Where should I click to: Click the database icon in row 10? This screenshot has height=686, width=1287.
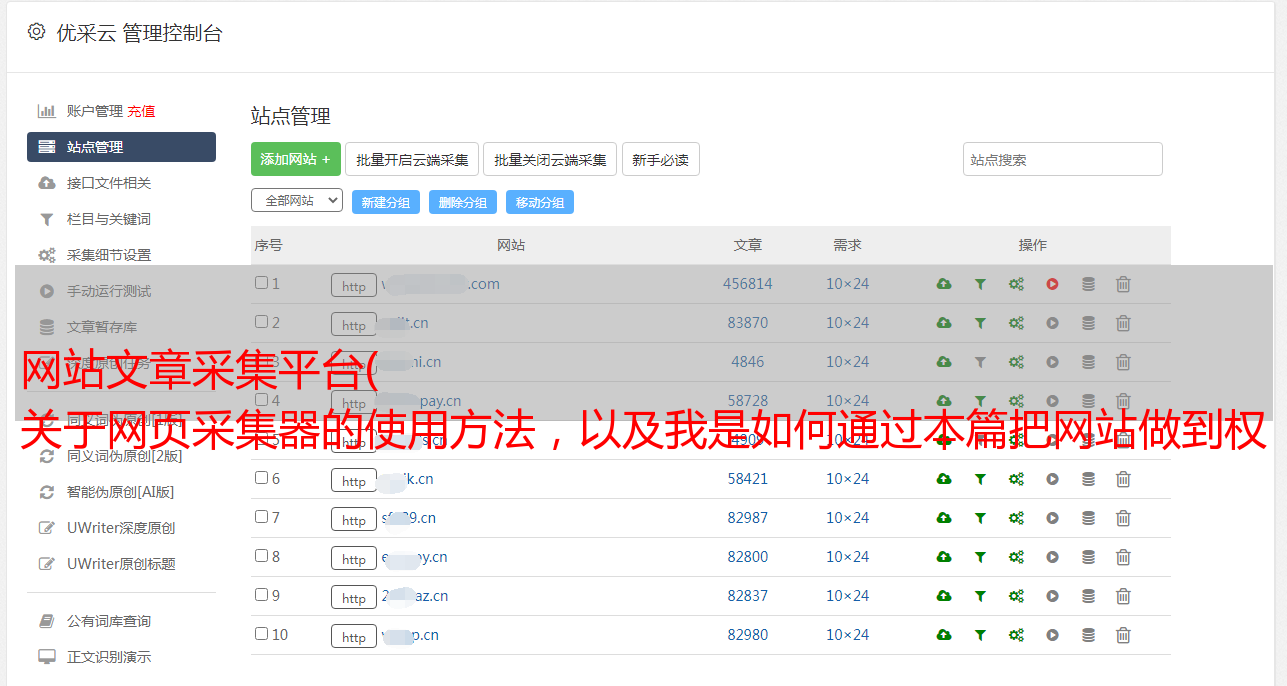(1088, 635)
